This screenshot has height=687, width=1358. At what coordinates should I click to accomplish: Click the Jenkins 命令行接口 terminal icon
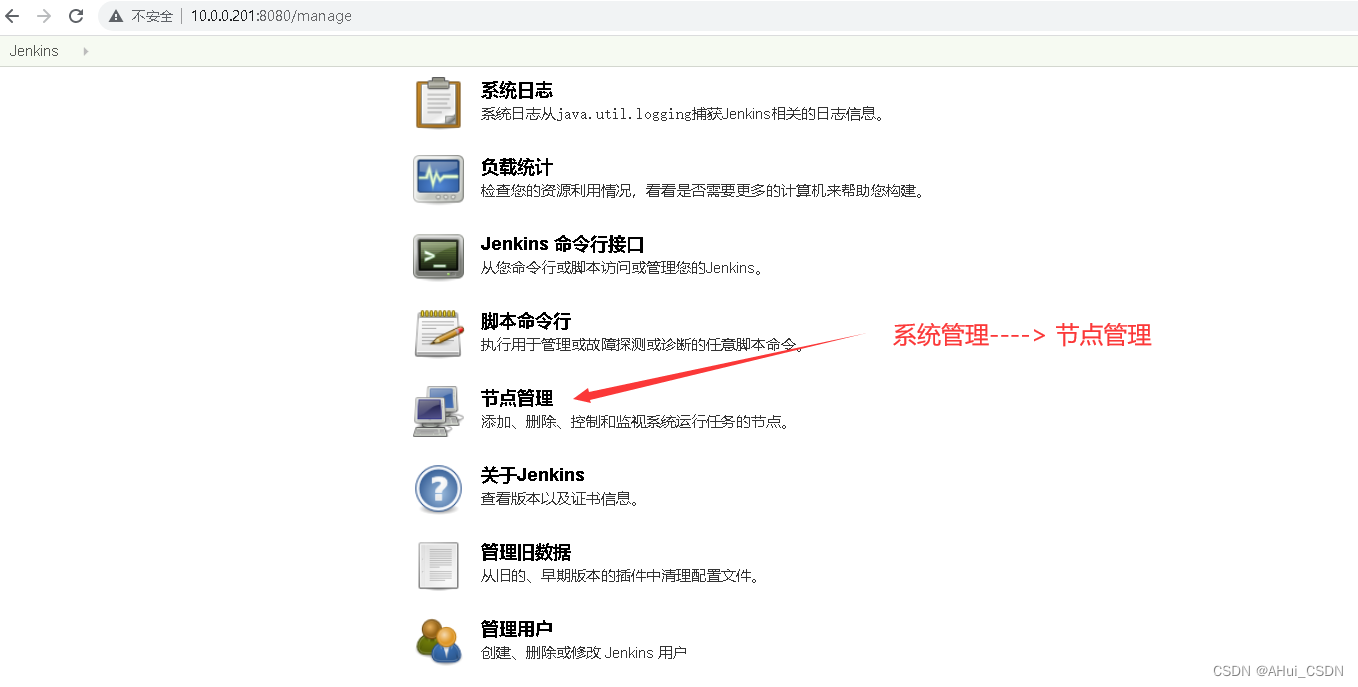point(438,256)
